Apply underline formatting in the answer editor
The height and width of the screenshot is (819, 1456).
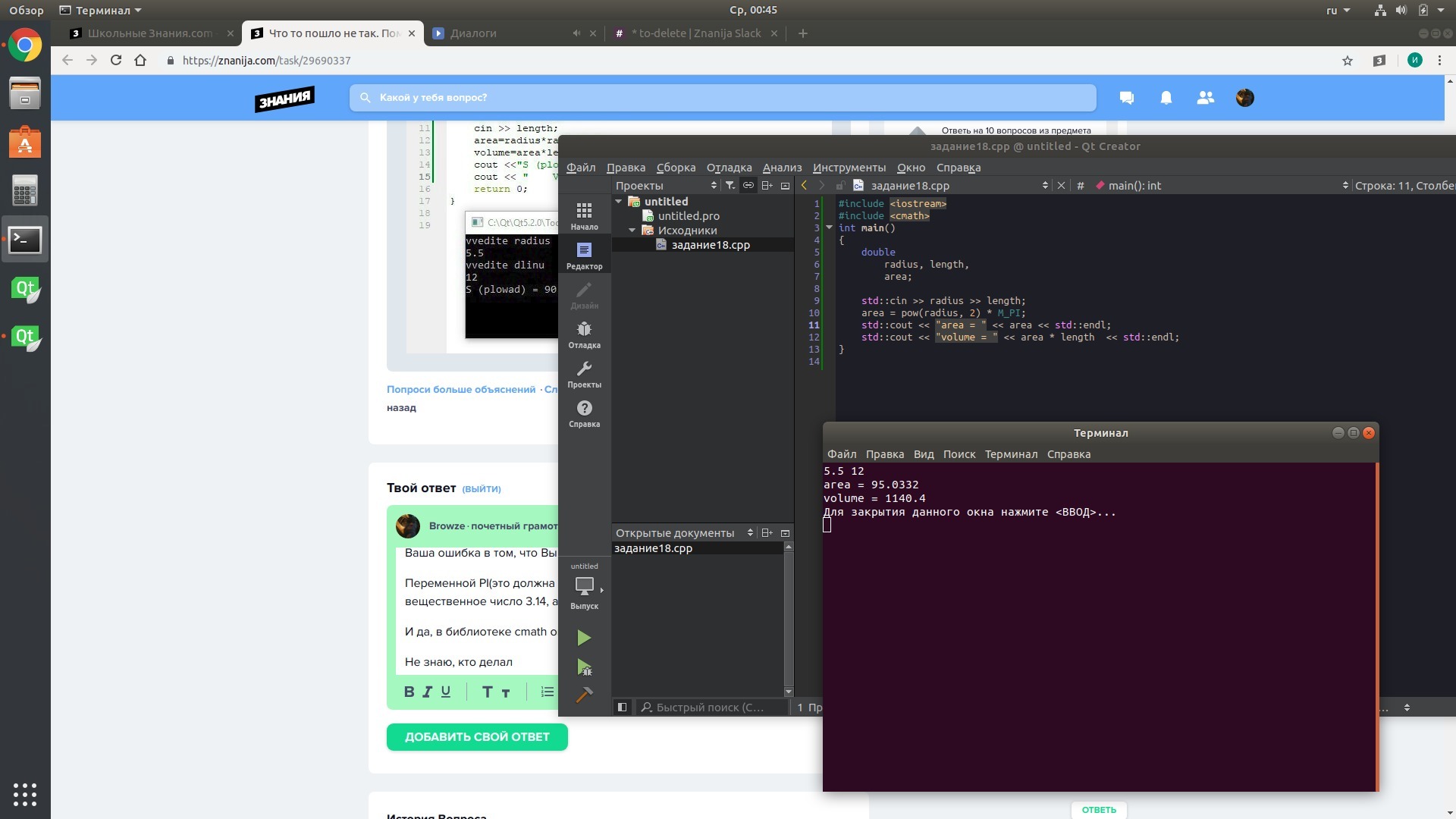446,692
